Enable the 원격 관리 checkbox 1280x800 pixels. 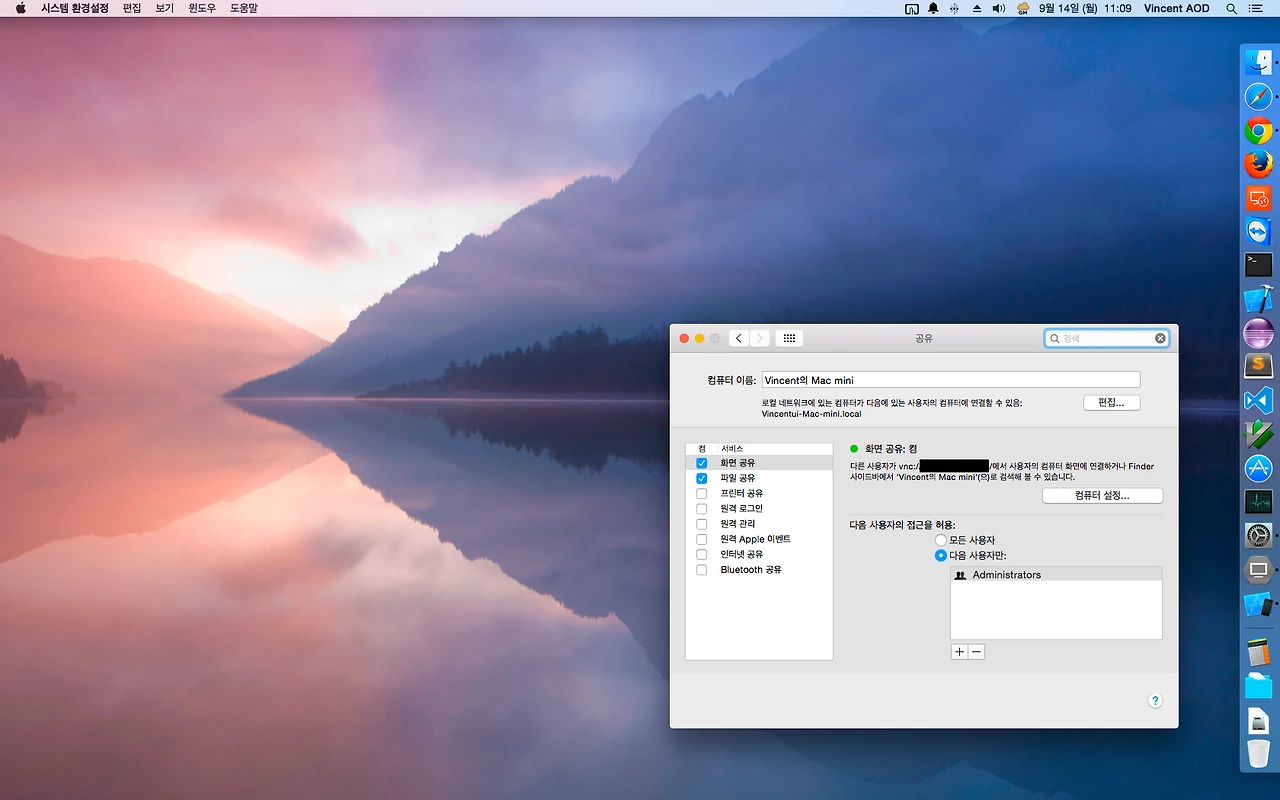pos(702,524)
